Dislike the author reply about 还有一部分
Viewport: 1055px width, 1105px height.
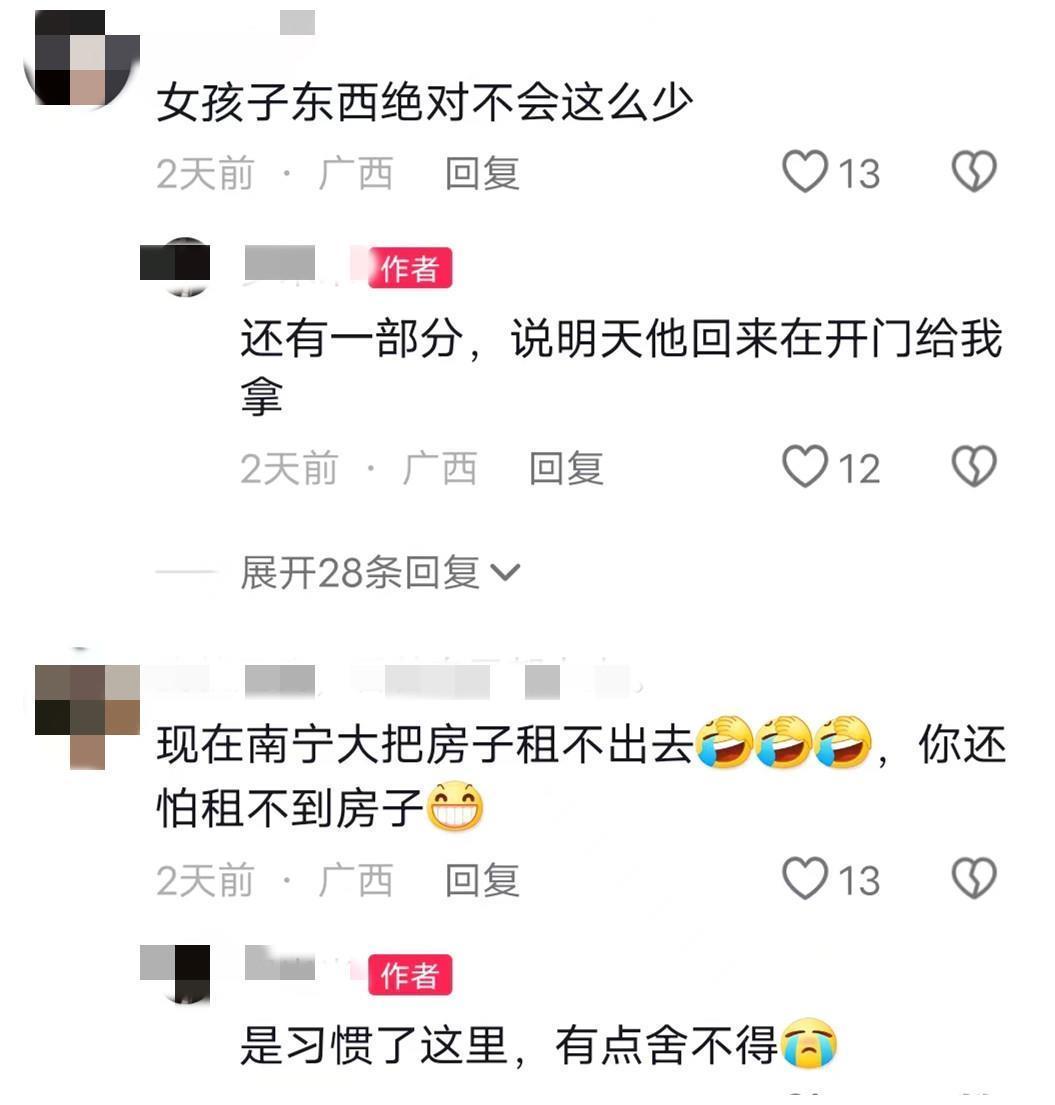(974, 467)
